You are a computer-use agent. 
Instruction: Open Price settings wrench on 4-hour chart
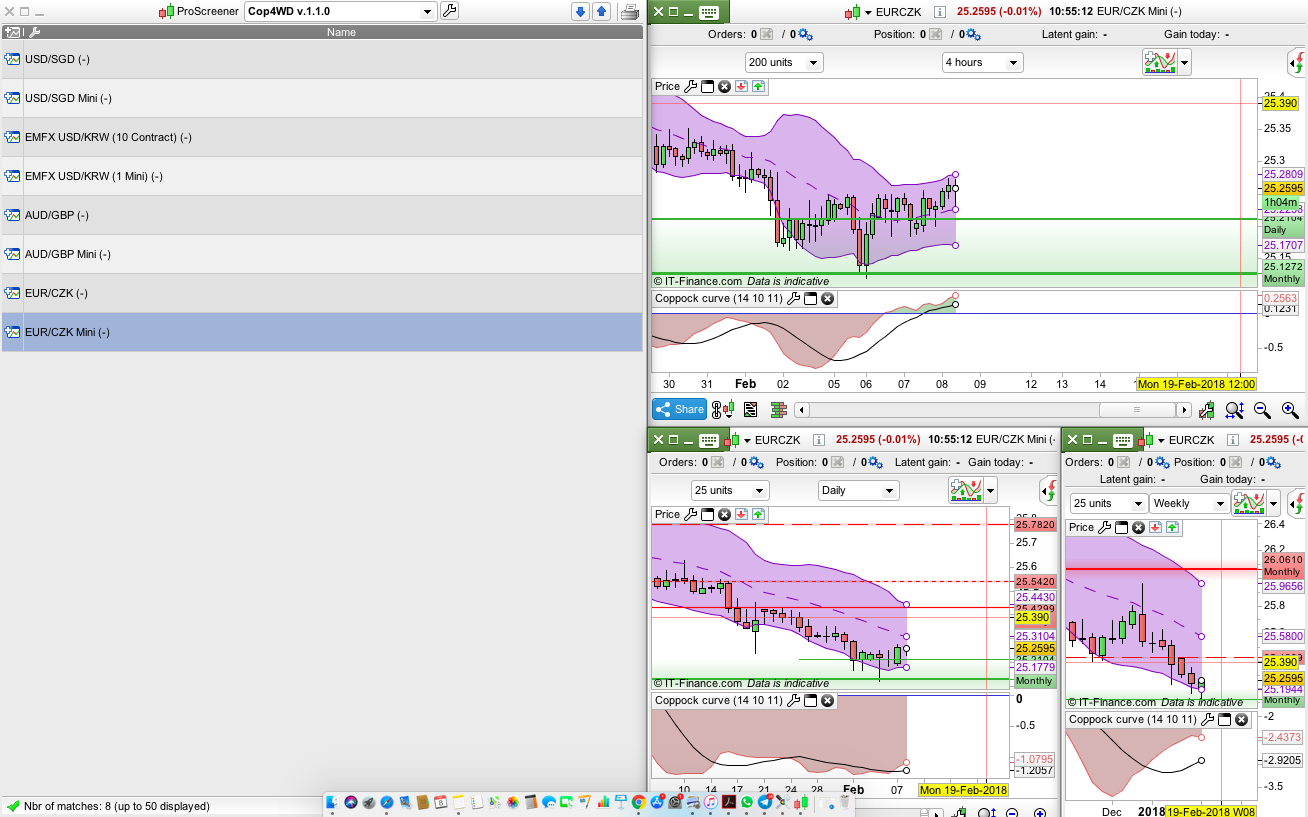[690, 87]
